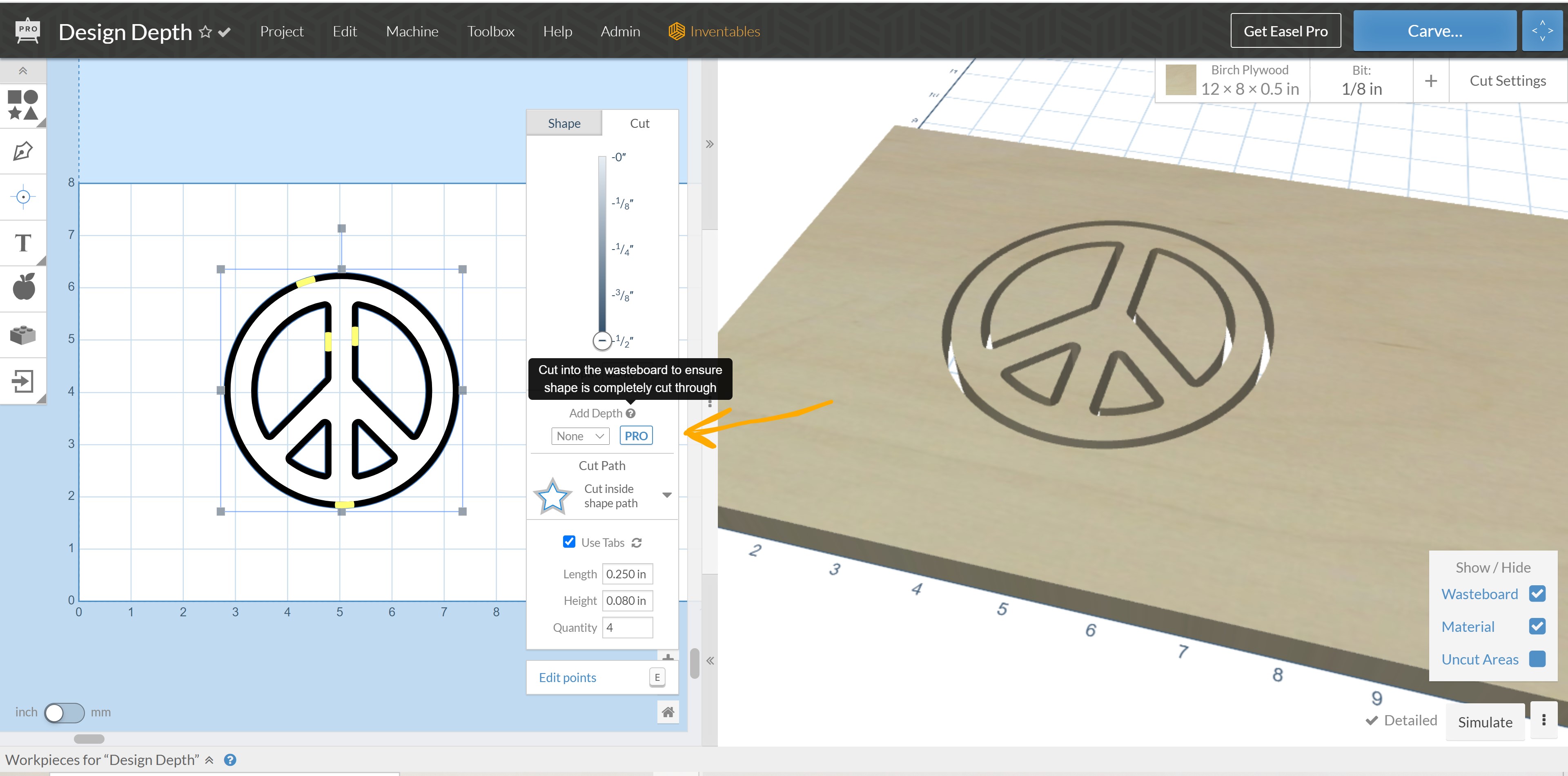
Task: Click the Add Depth help icon
Action: (x=630, y=413)
